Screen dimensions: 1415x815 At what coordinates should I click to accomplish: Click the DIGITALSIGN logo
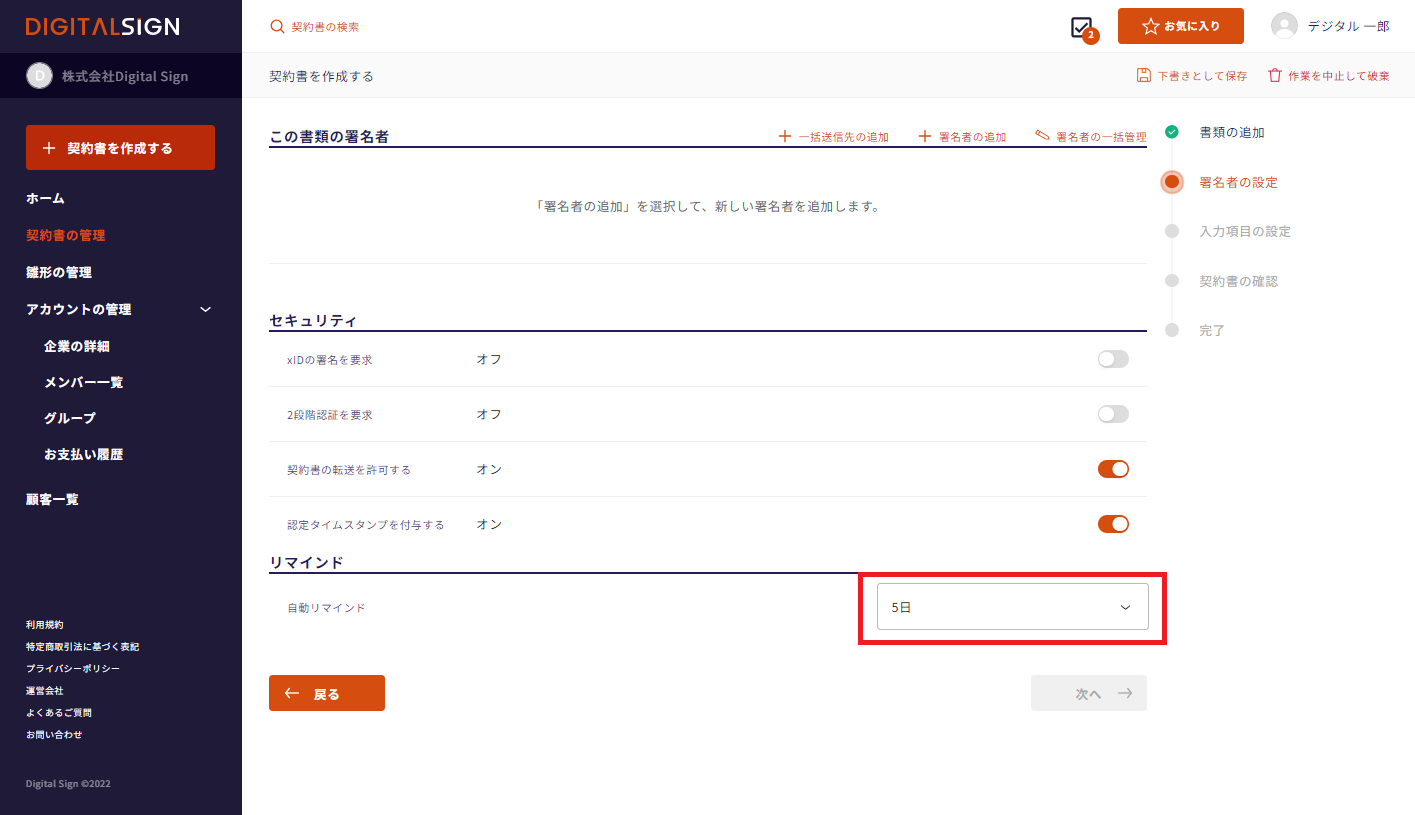pos(102,27)
